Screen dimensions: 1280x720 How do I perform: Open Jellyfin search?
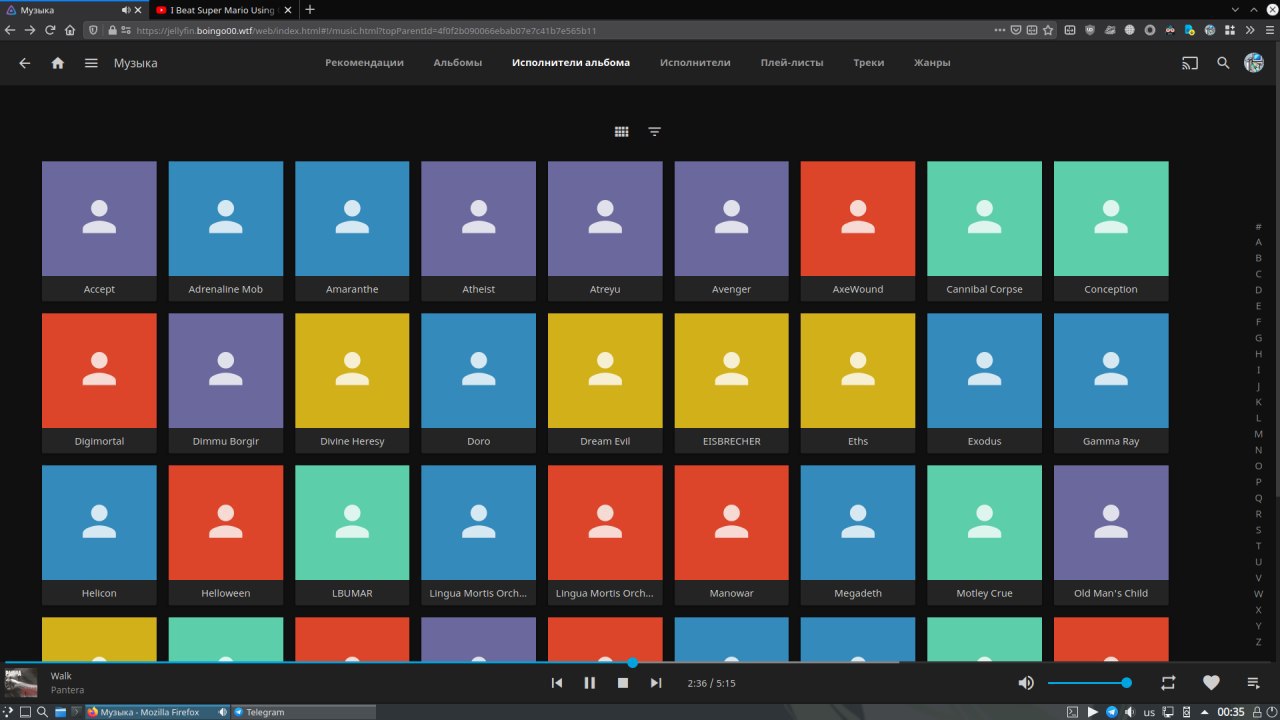[x=1223, y=63]
